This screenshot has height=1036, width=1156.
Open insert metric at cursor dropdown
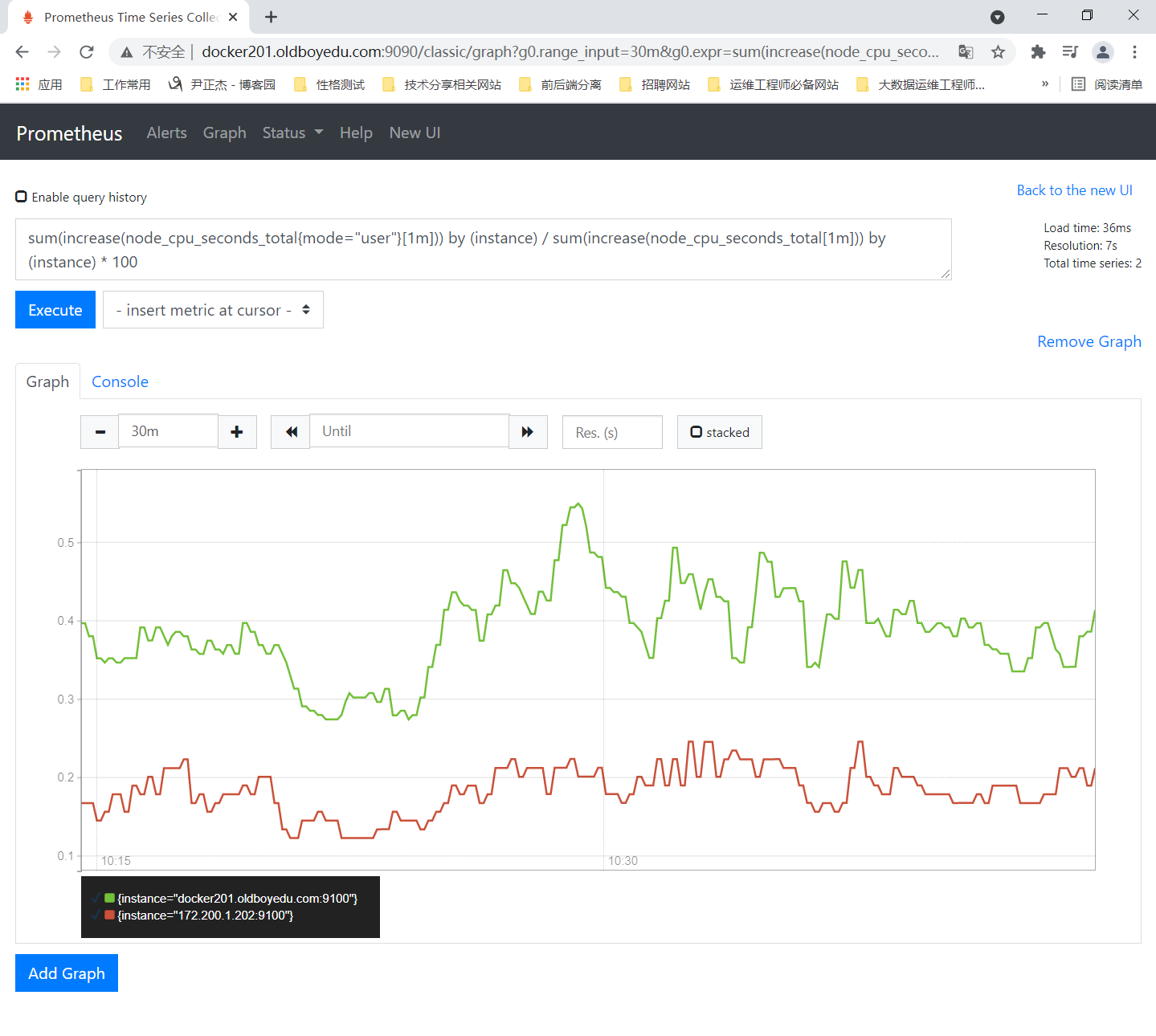(213, 310)
